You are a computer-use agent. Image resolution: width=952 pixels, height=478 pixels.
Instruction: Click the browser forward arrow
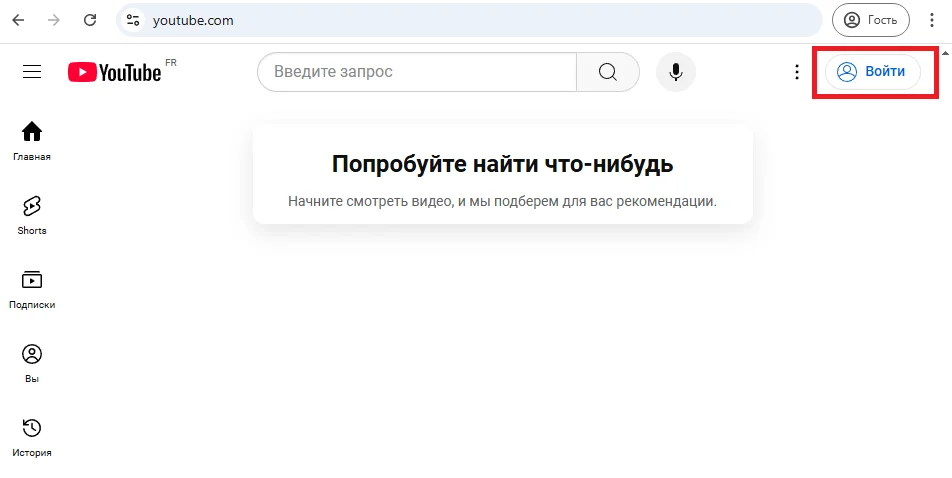coord(54,20)
